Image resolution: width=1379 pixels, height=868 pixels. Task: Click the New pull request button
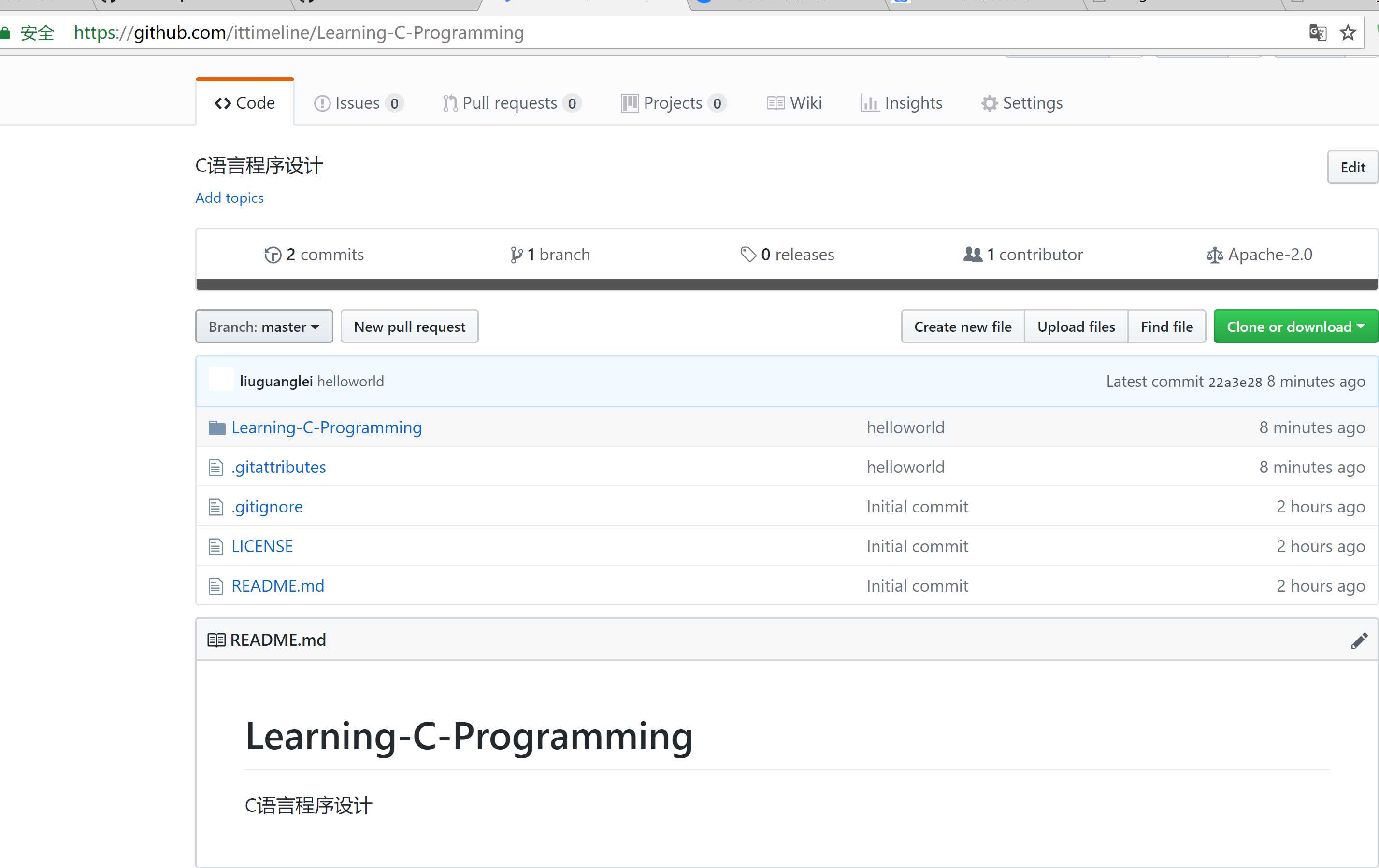point(409,327)
